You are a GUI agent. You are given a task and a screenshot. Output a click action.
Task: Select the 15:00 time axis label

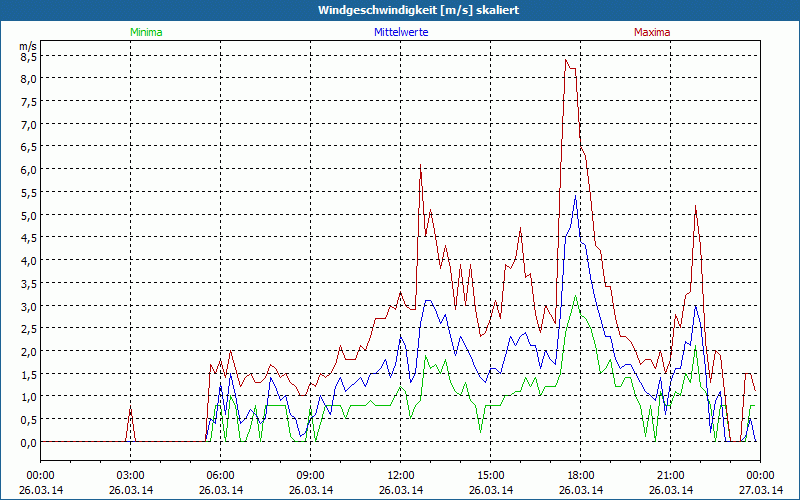click(490, 475)
